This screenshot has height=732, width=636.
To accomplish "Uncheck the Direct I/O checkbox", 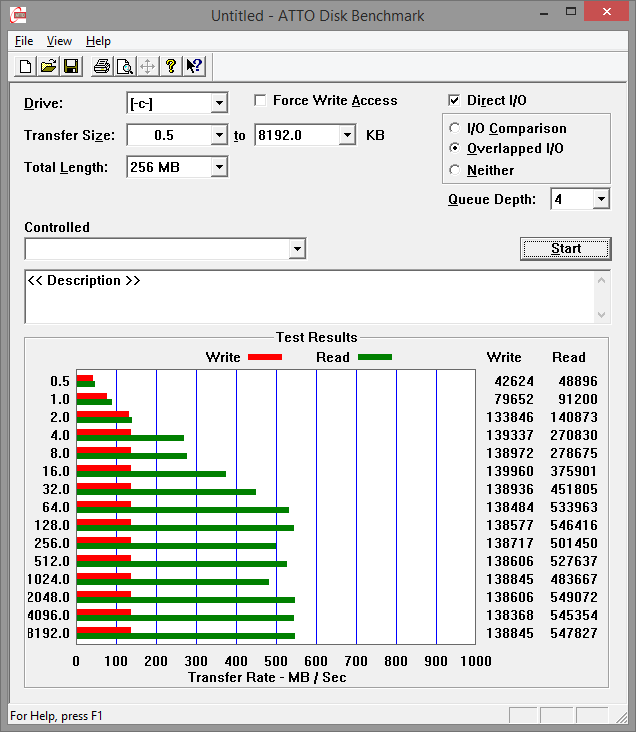I will click(454, 100).
